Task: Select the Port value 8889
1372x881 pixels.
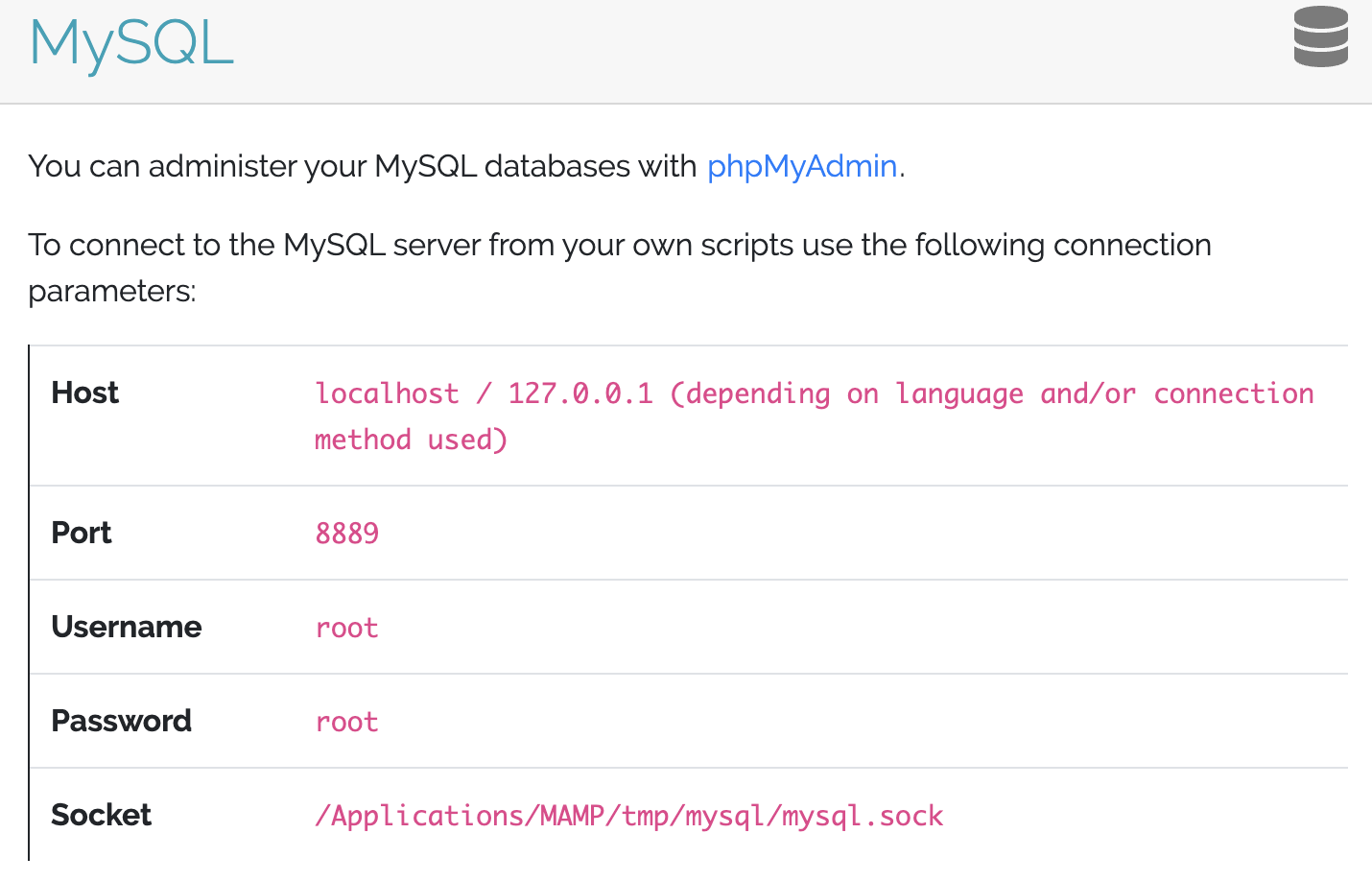Action: coord(347,533)
